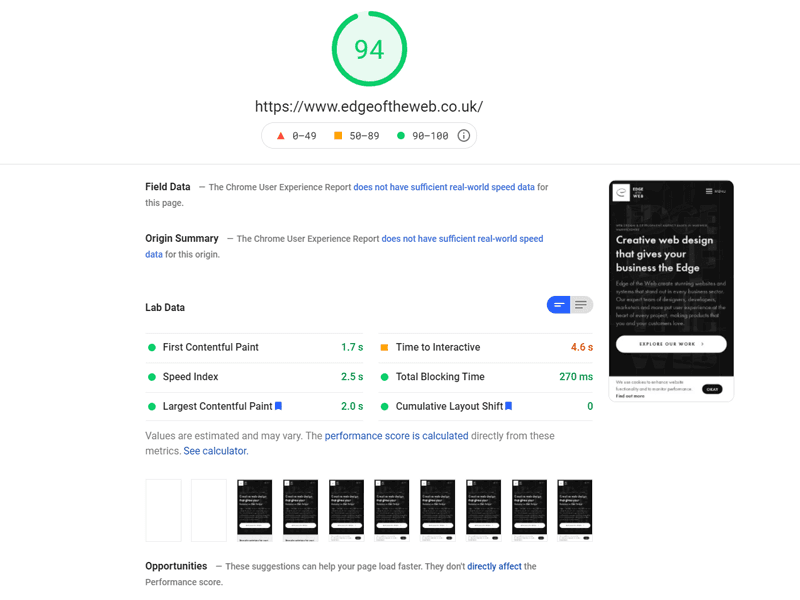Screen dimensions: 800x600
Task: Click the orange indicator beside Time to Interactive
Action: tap(385, 347)
